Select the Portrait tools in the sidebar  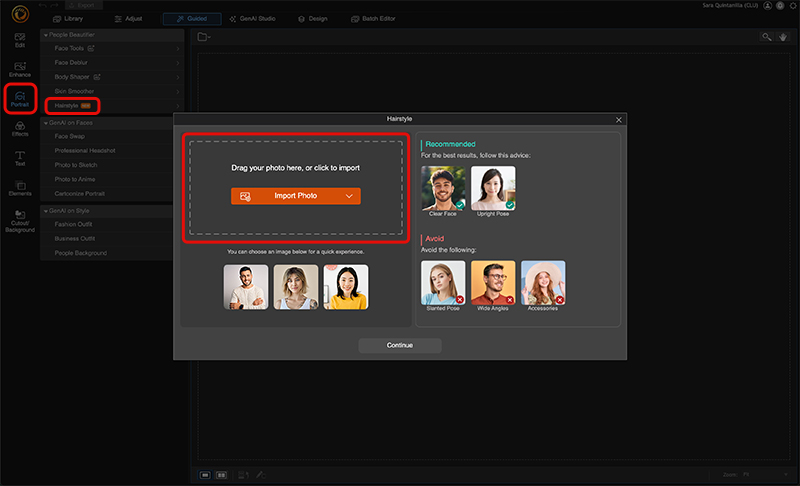[20, 99]
